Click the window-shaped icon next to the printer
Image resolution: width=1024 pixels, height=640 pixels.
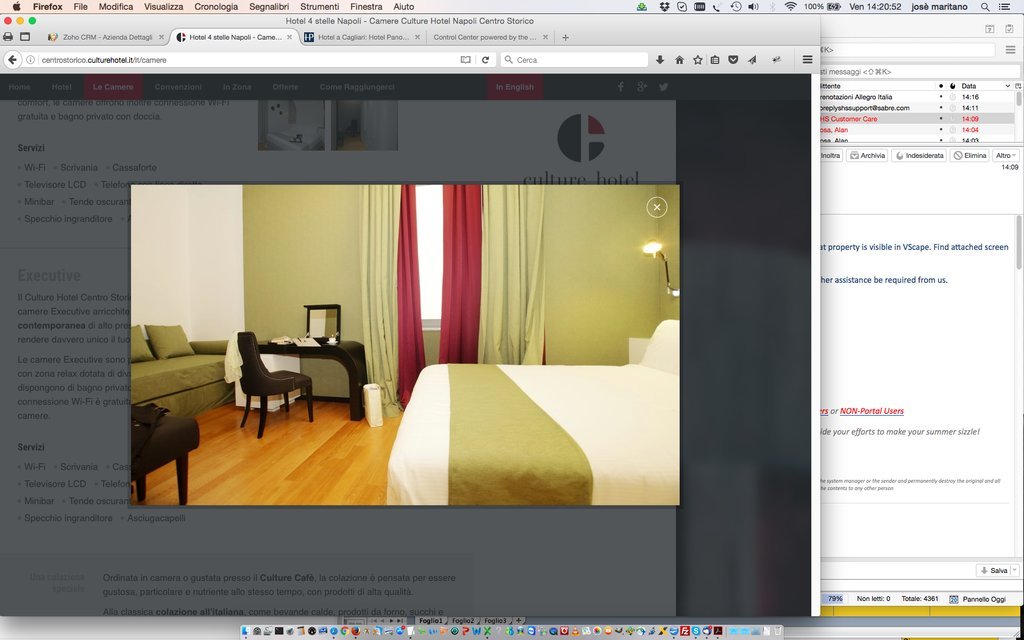25,37
